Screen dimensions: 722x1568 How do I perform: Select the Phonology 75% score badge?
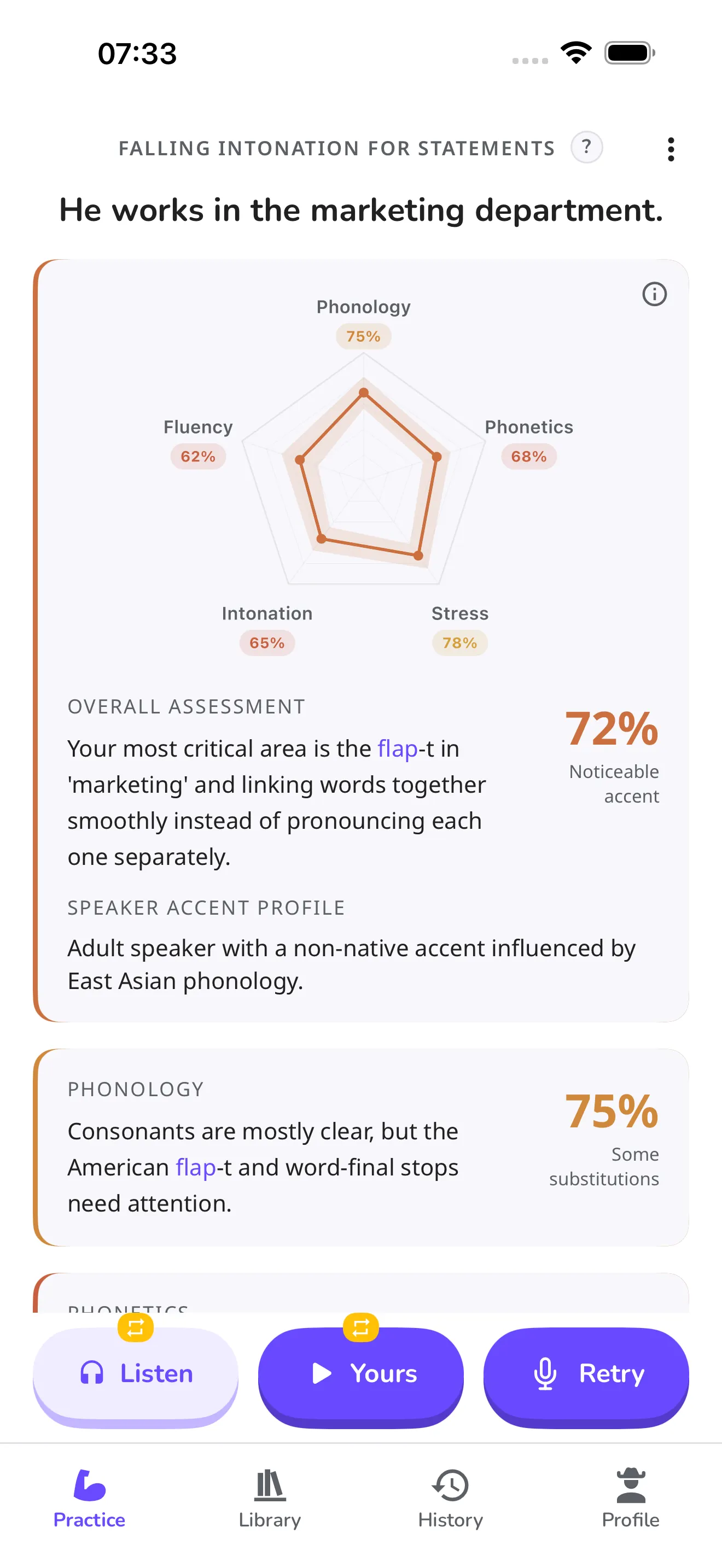point(363,336)
